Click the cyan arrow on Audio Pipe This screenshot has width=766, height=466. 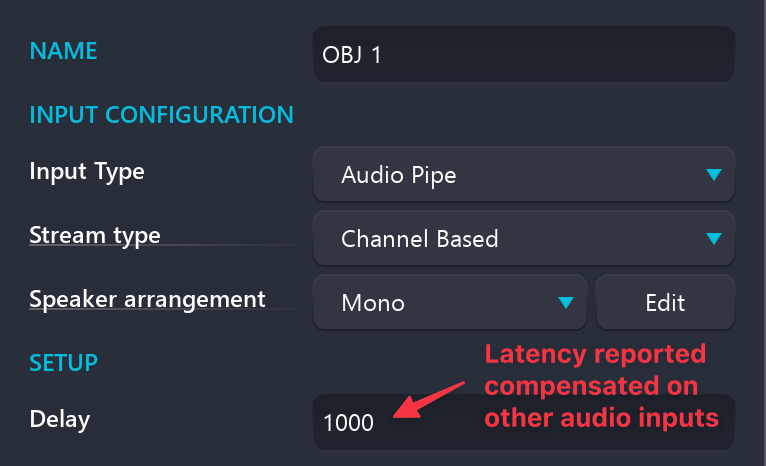point(712,175)
